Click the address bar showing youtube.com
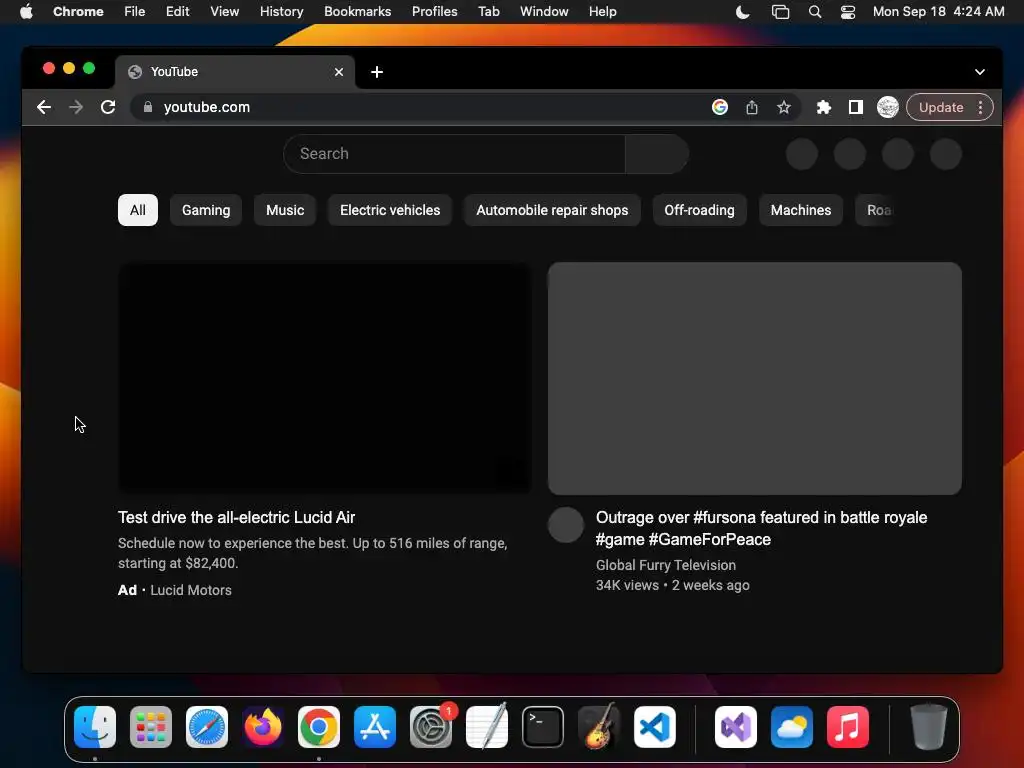 tap(418, 107)
